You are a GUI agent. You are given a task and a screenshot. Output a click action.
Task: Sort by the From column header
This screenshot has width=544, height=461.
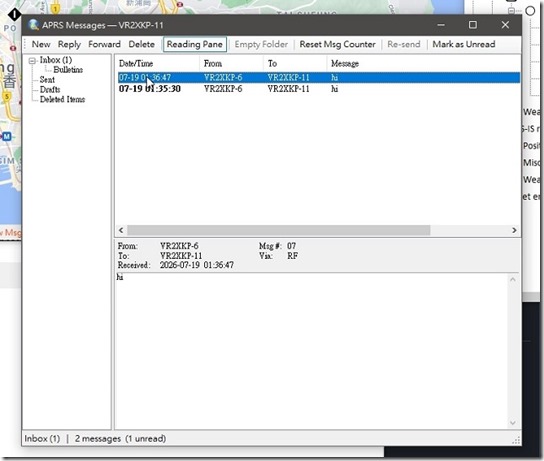tap(231, 63)
